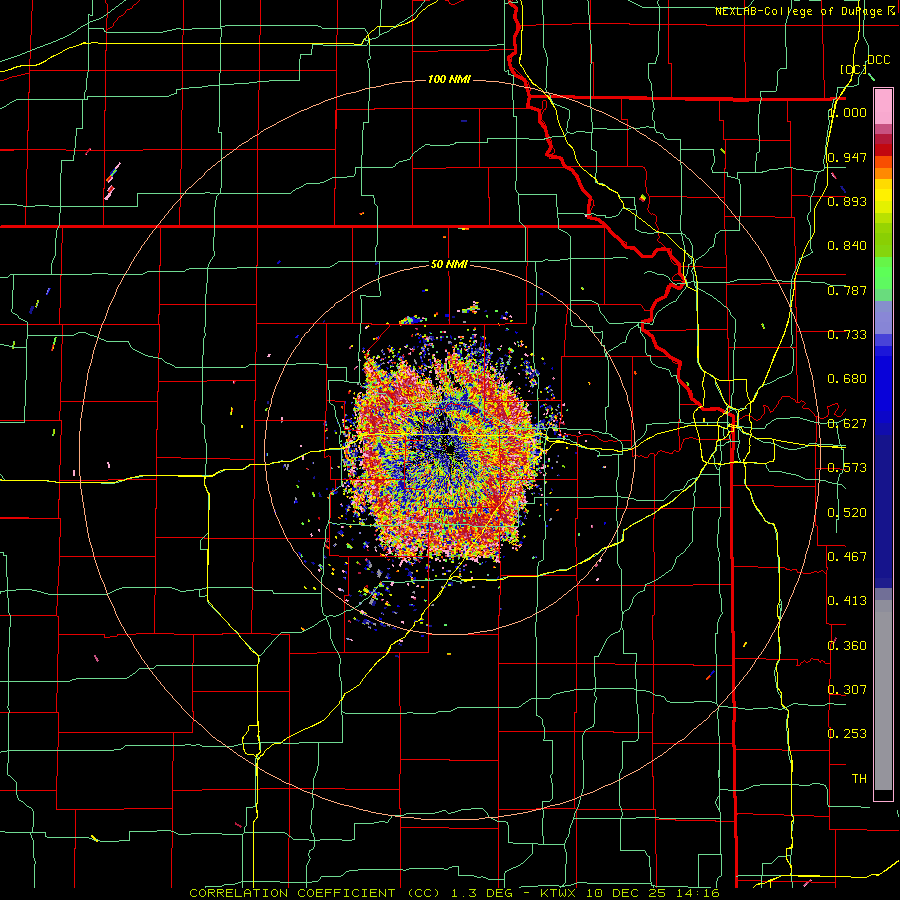
Task: Click the 0.893 scale value
Action: [x=847, y=201]
